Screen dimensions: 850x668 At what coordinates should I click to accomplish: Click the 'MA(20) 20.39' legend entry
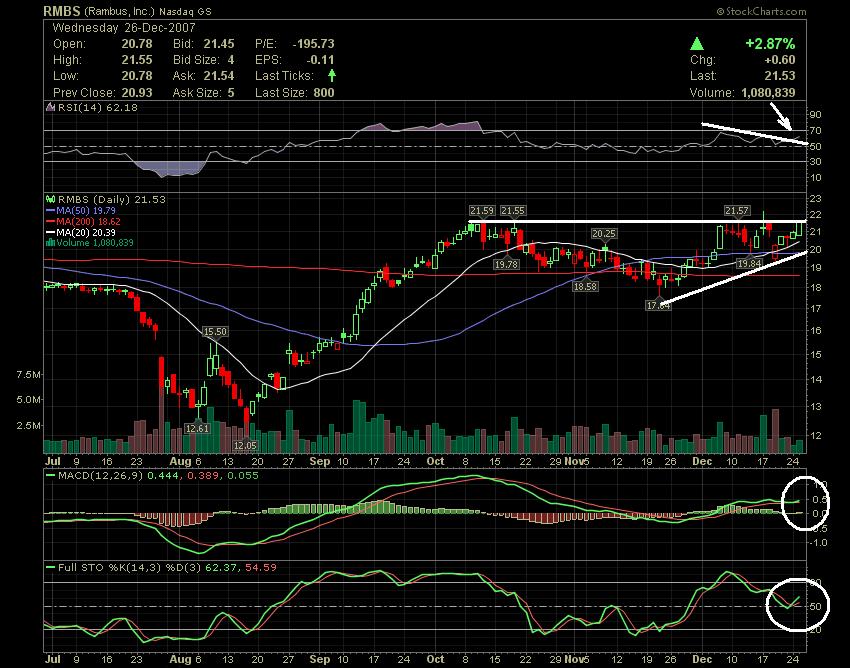[x=86, y=232]
